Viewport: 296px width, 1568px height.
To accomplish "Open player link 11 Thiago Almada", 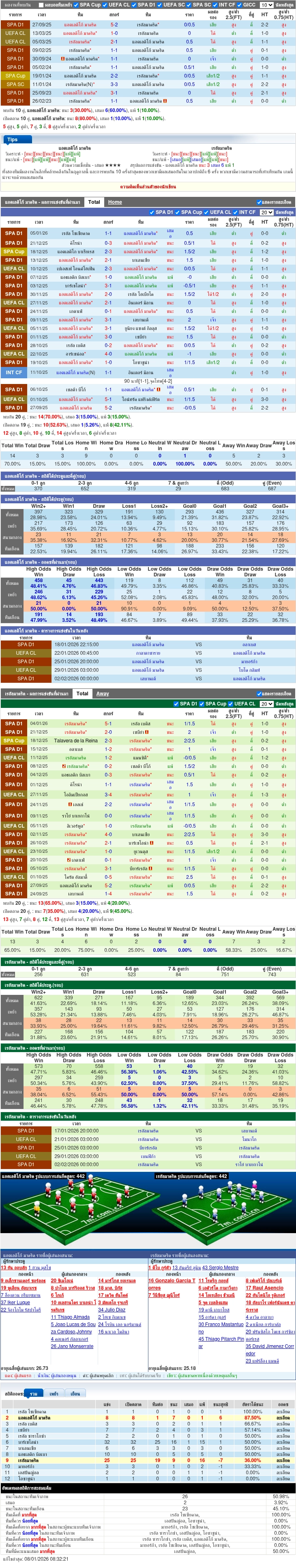I will (x=70, y=1317).
